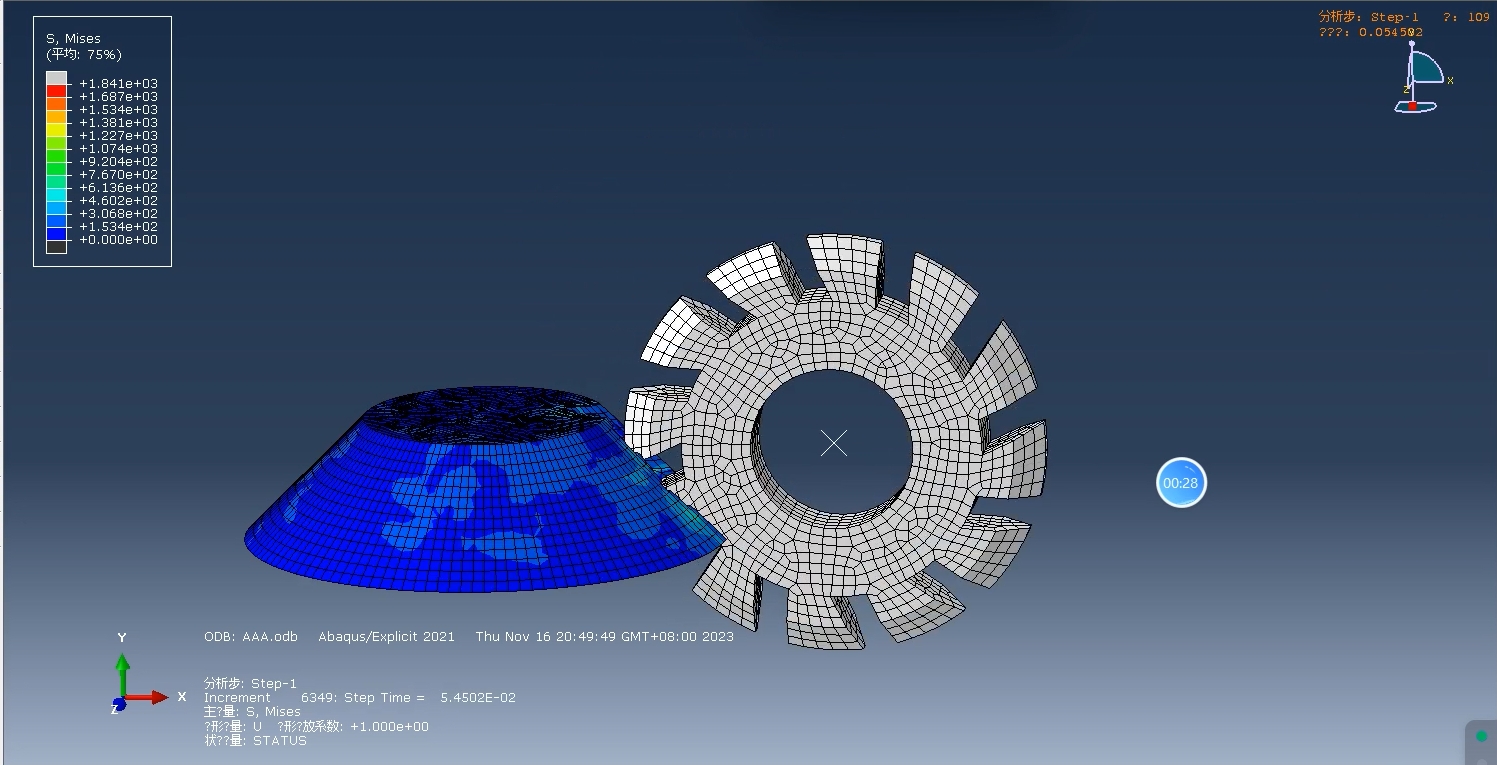This screenshot has width=1497, height=765.
Task: Click the legend title "S, Mises"
Action: pyautogui.click(x=73, y=39)
